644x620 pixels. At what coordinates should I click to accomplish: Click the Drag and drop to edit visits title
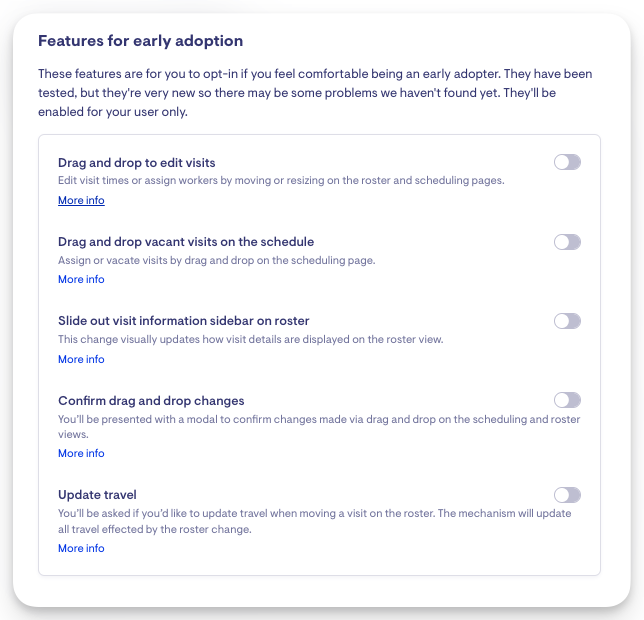[x=137, y=162]
